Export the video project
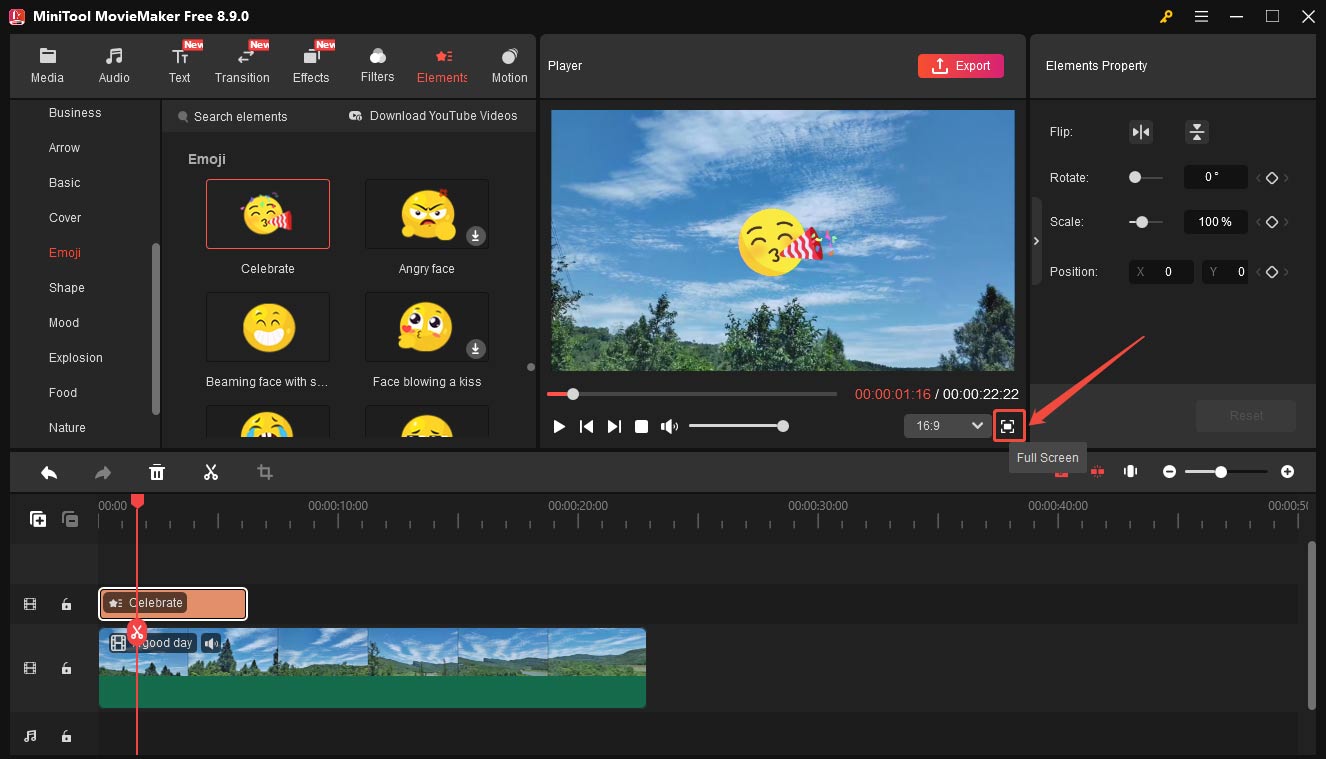The width and height of the screenshot is (1326, 759). (960, 66)
